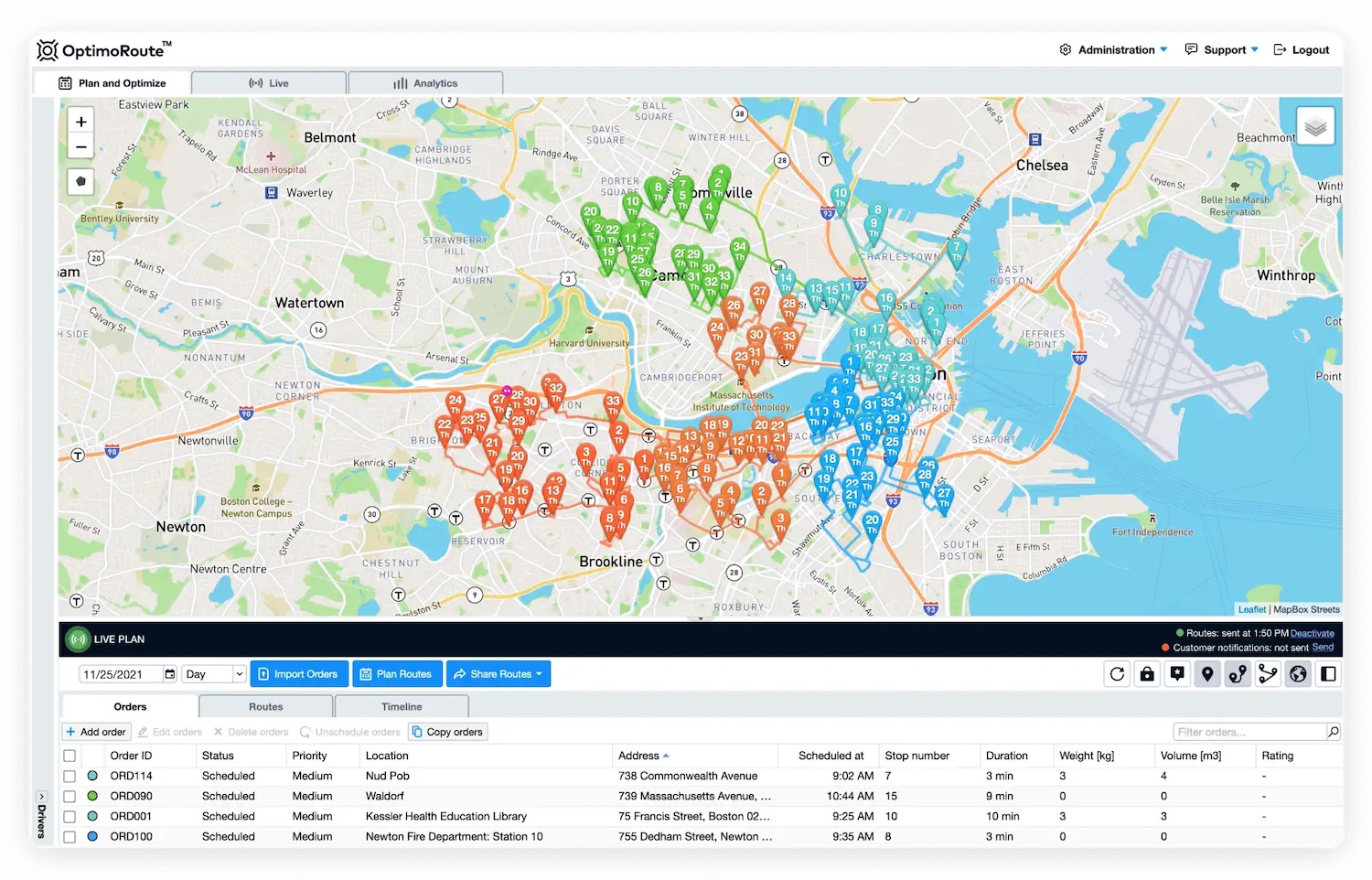Open the map layers selector

click(1315, 126)
